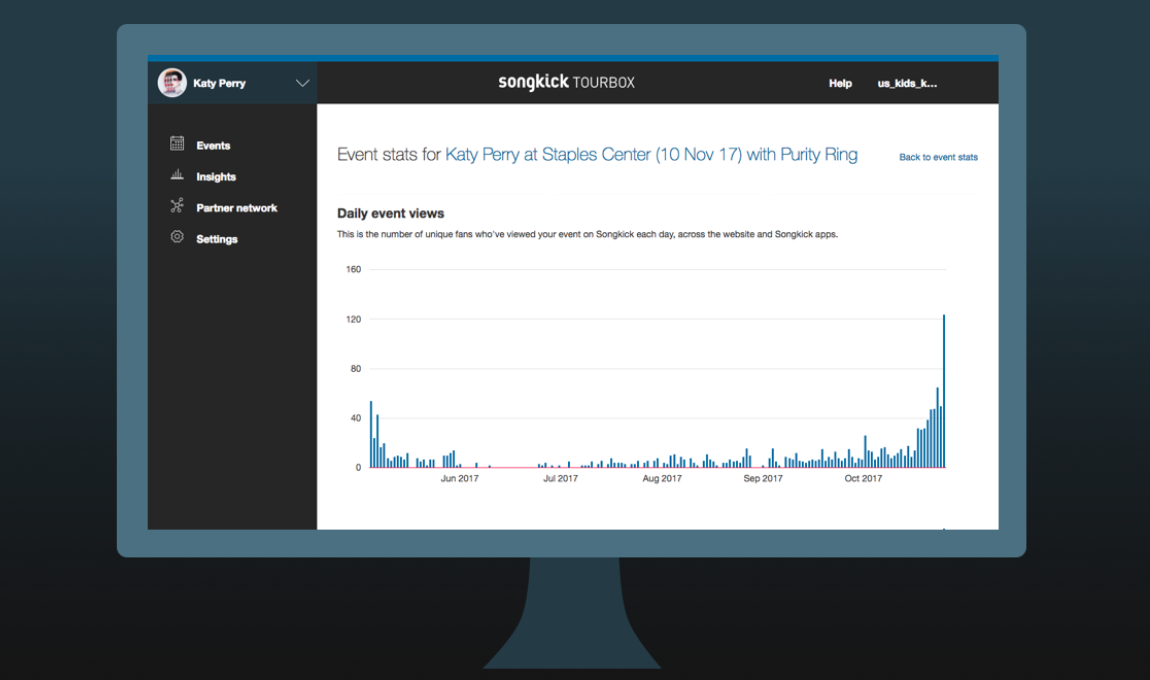Click the unique fans description text
Image resolution: width=1150 pixels, height=680 pixels.
587,235
